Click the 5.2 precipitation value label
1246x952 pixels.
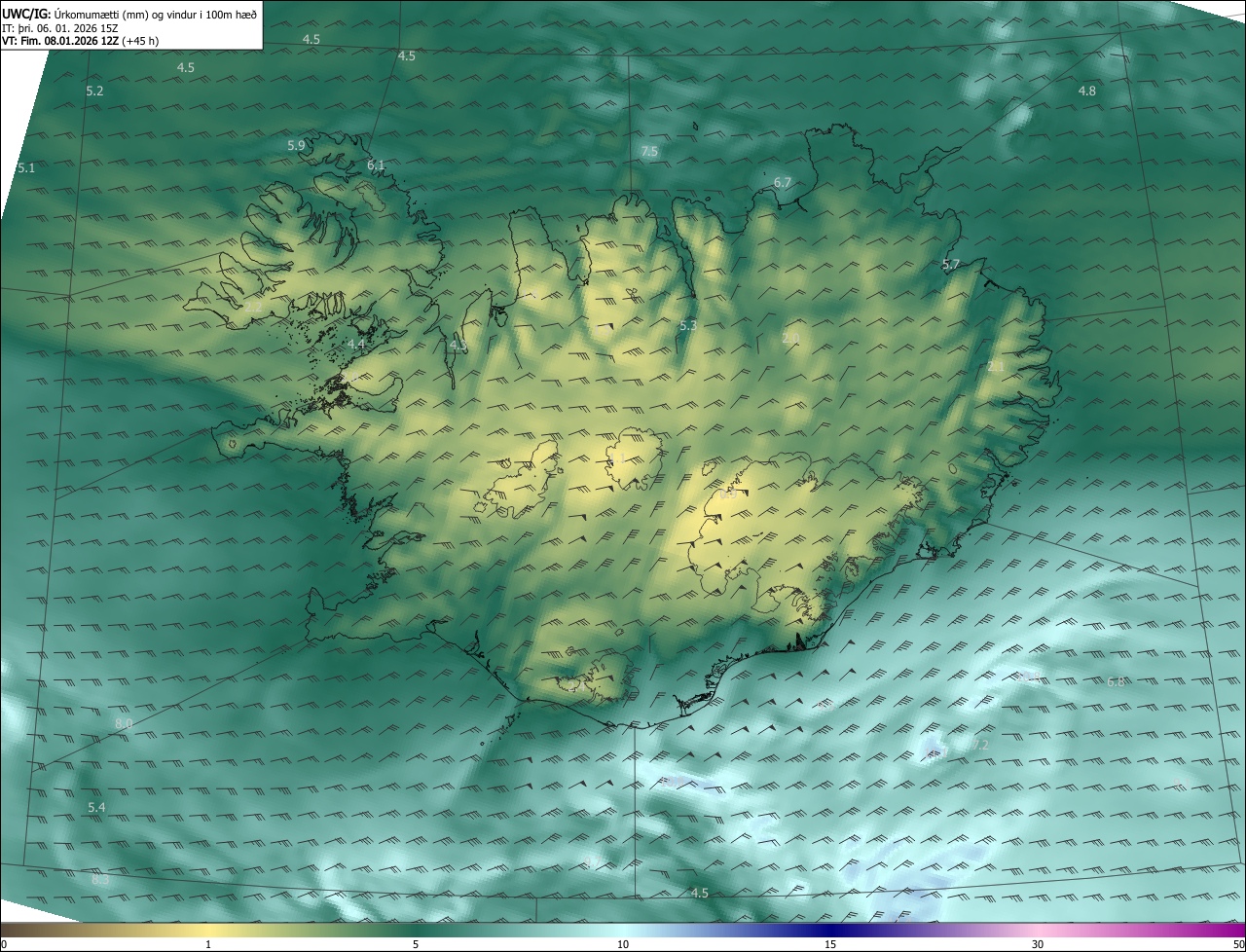[x=94, y=91]
